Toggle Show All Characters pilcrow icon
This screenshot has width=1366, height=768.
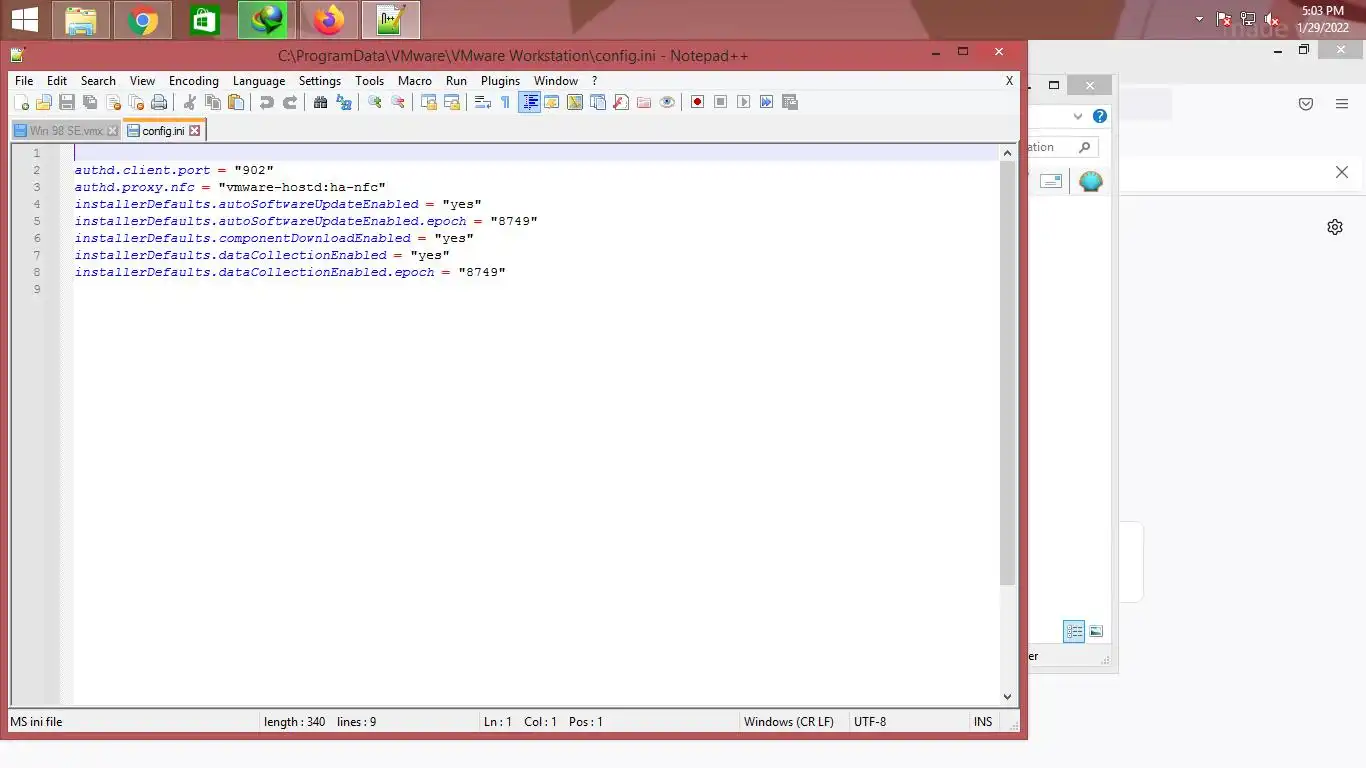[505, 102]
